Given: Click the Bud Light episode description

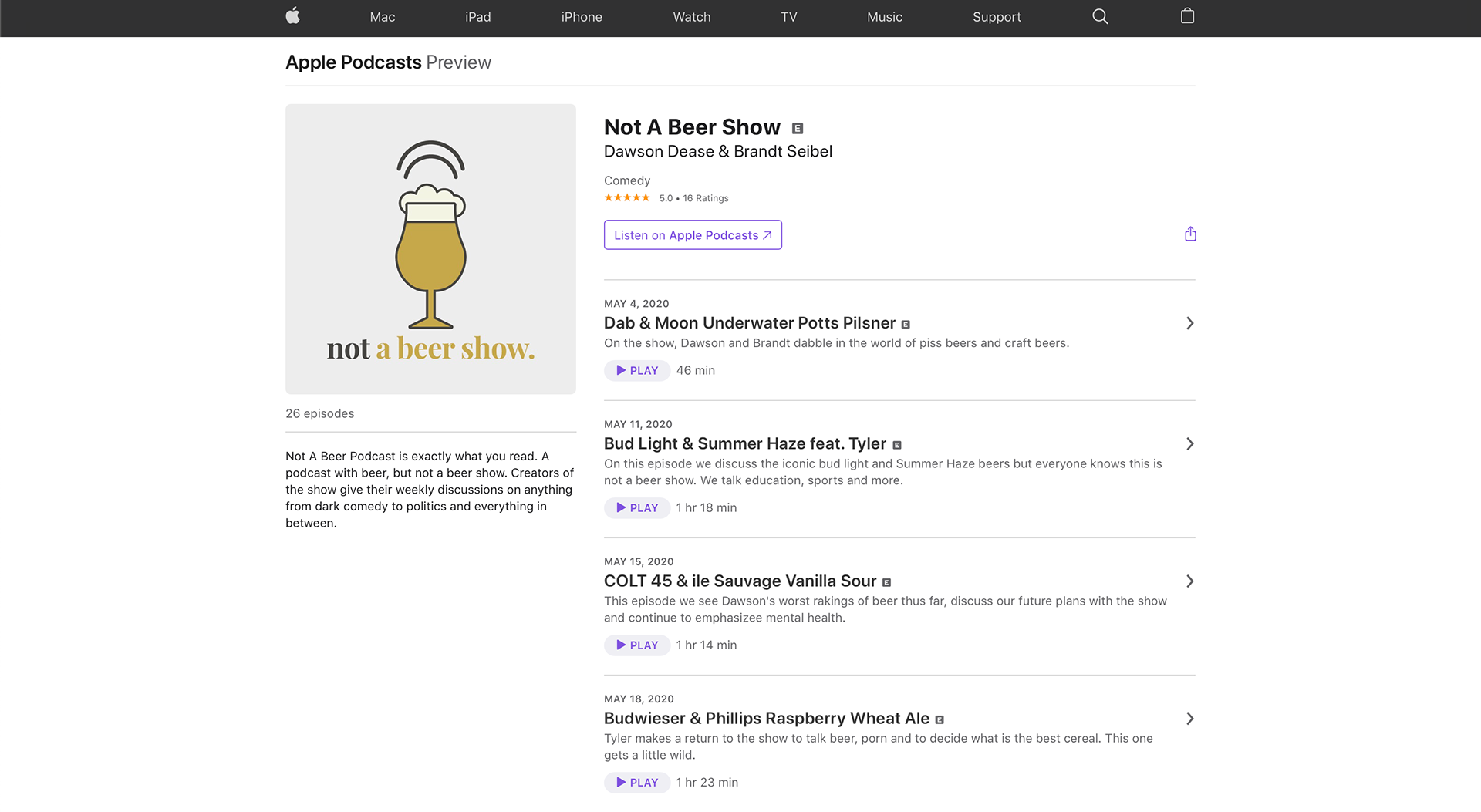Looking at the screenshot, I should (x=883, y=472).
